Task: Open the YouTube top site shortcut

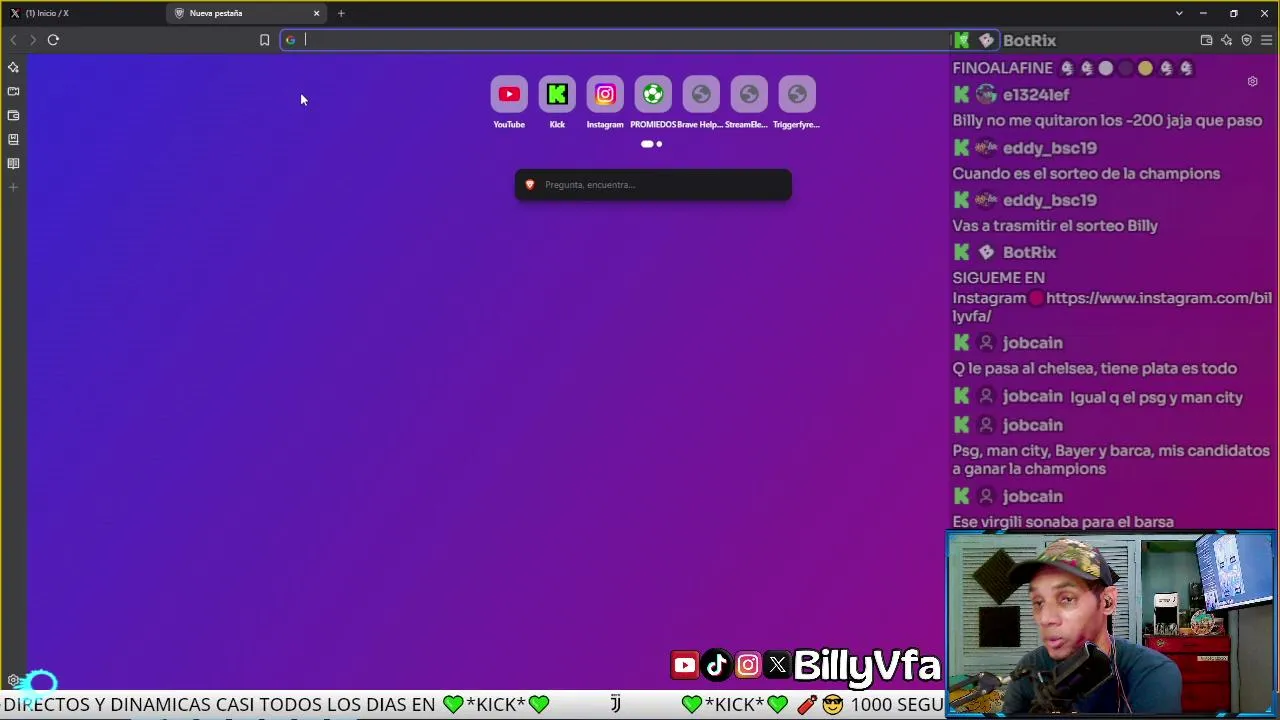Action: pos(509,102)
